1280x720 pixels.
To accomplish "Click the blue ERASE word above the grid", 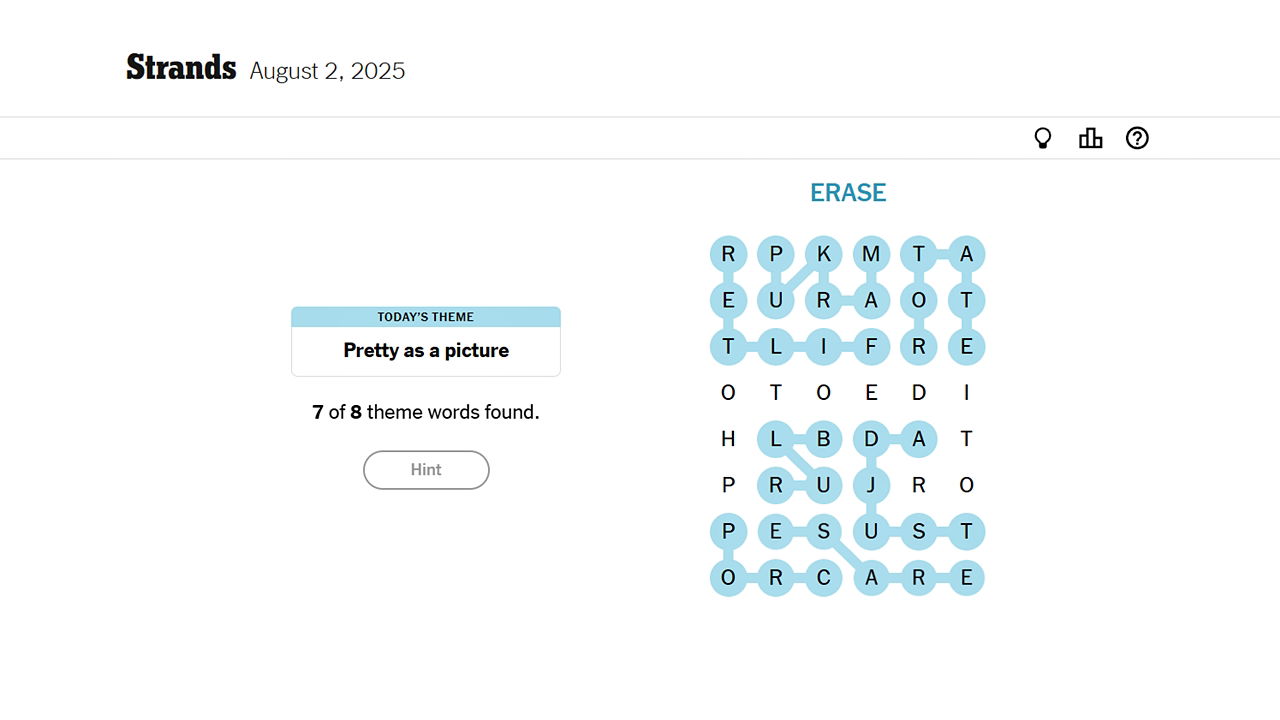I will (847, 192).
